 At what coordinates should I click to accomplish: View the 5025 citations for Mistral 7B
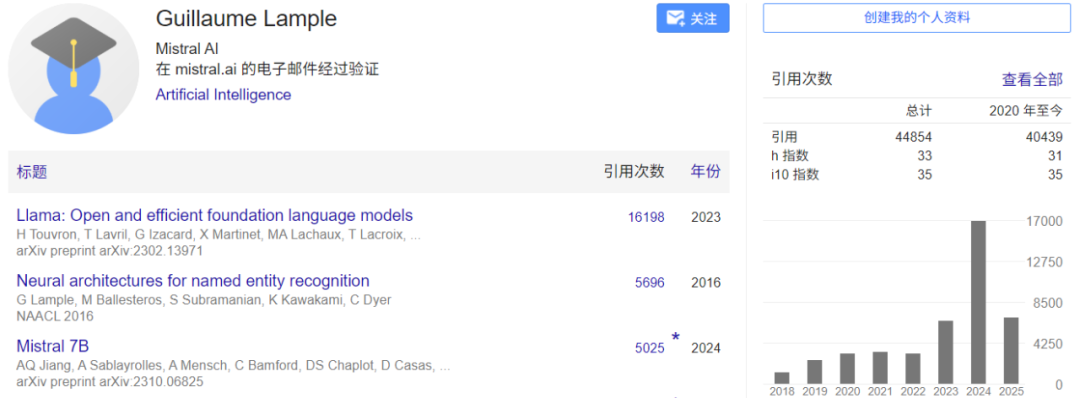coord(650,348)
